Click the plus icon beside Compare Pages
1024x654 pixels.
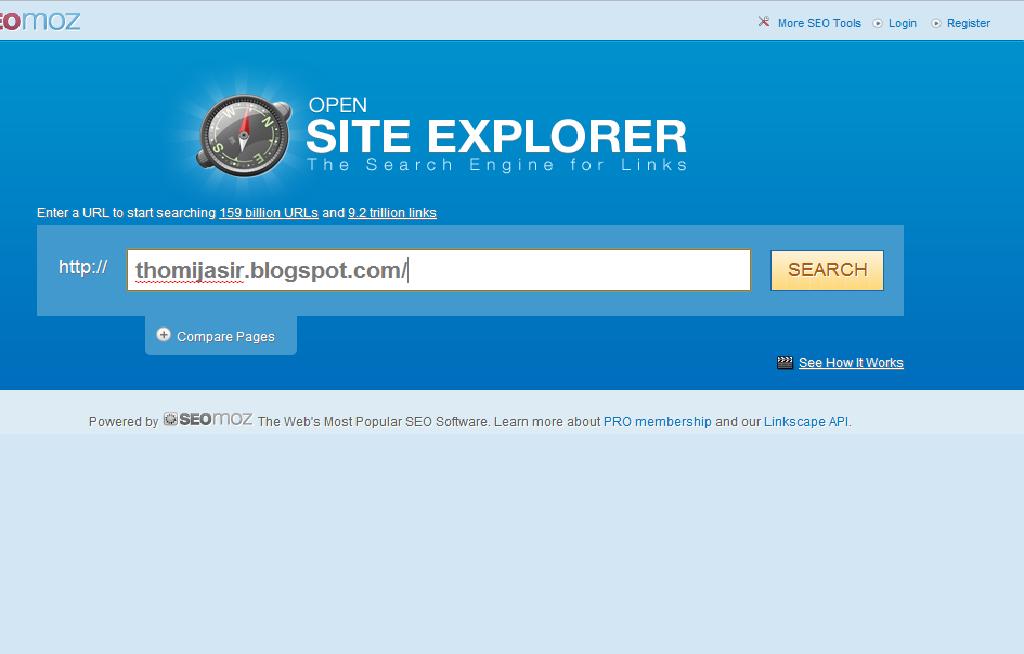click(163, 335)
